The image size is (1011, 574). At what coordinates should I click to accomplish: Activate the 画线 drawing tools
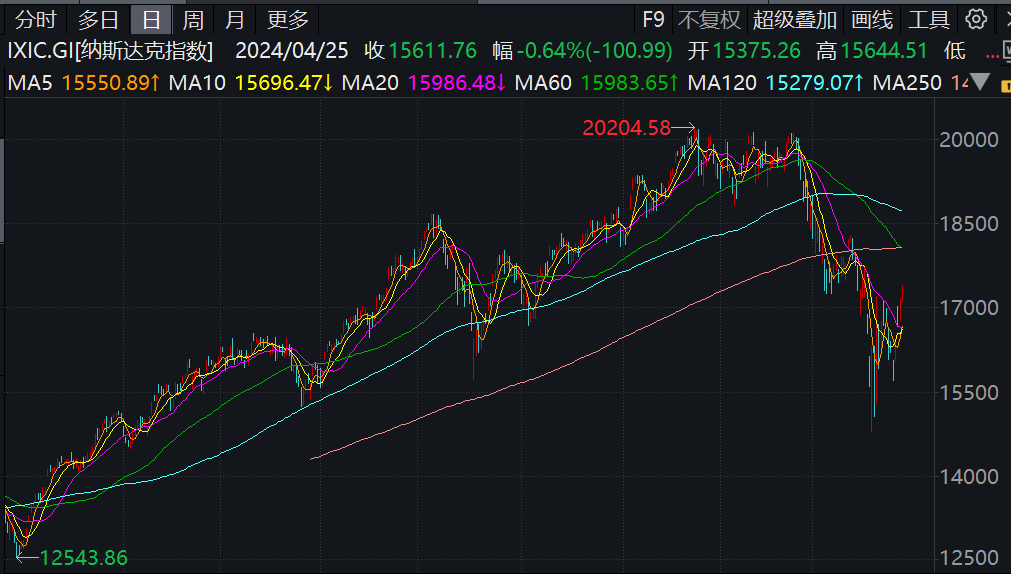point(871,19)
